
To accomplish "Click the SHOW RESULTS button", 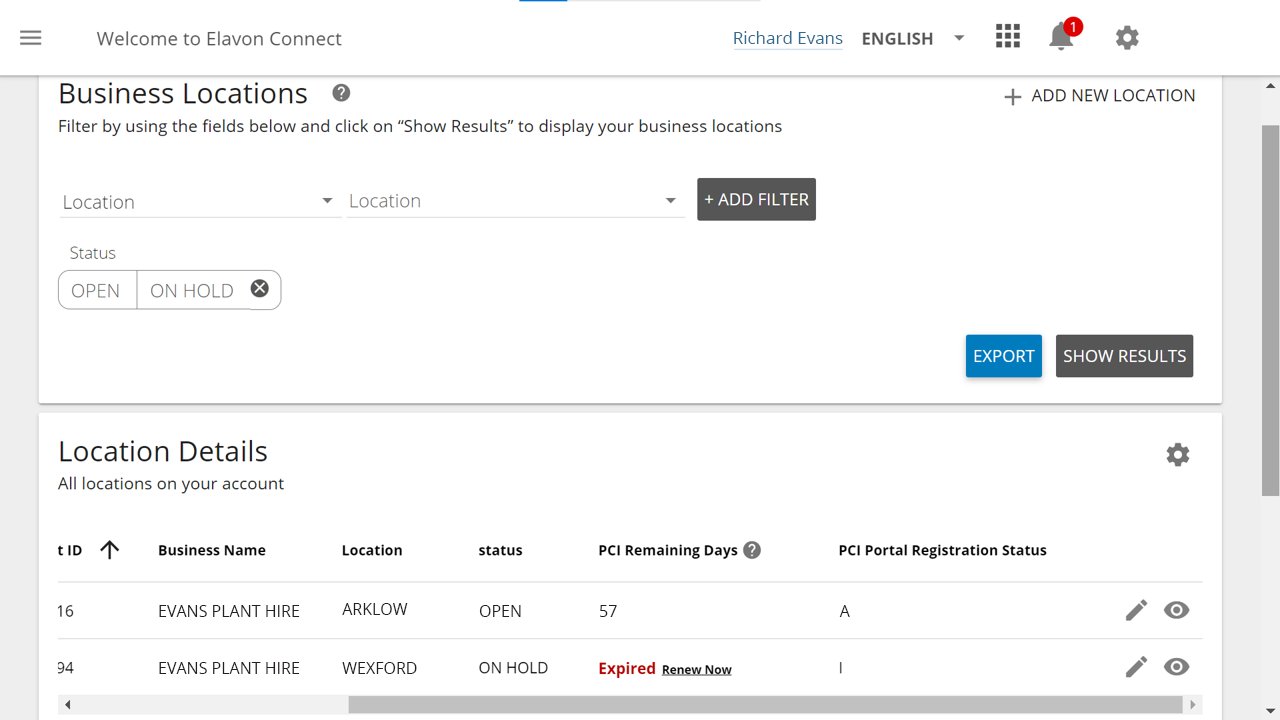I will coord(1124,356).
